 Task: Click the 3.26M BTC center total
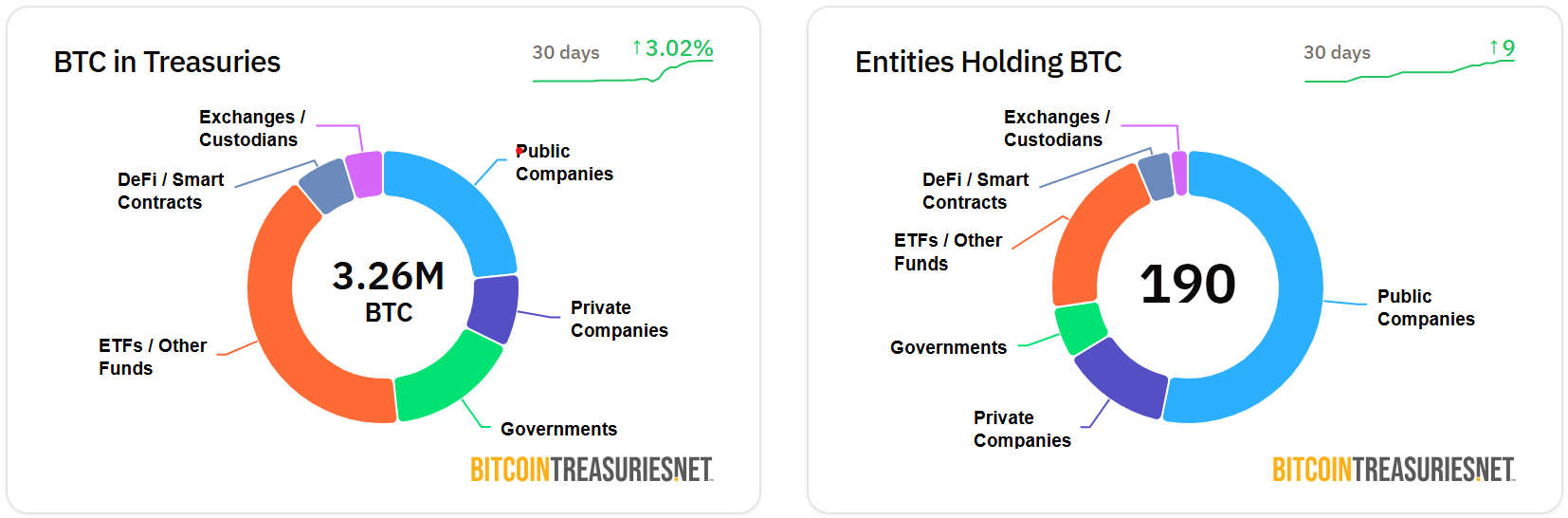click(389, 291)
